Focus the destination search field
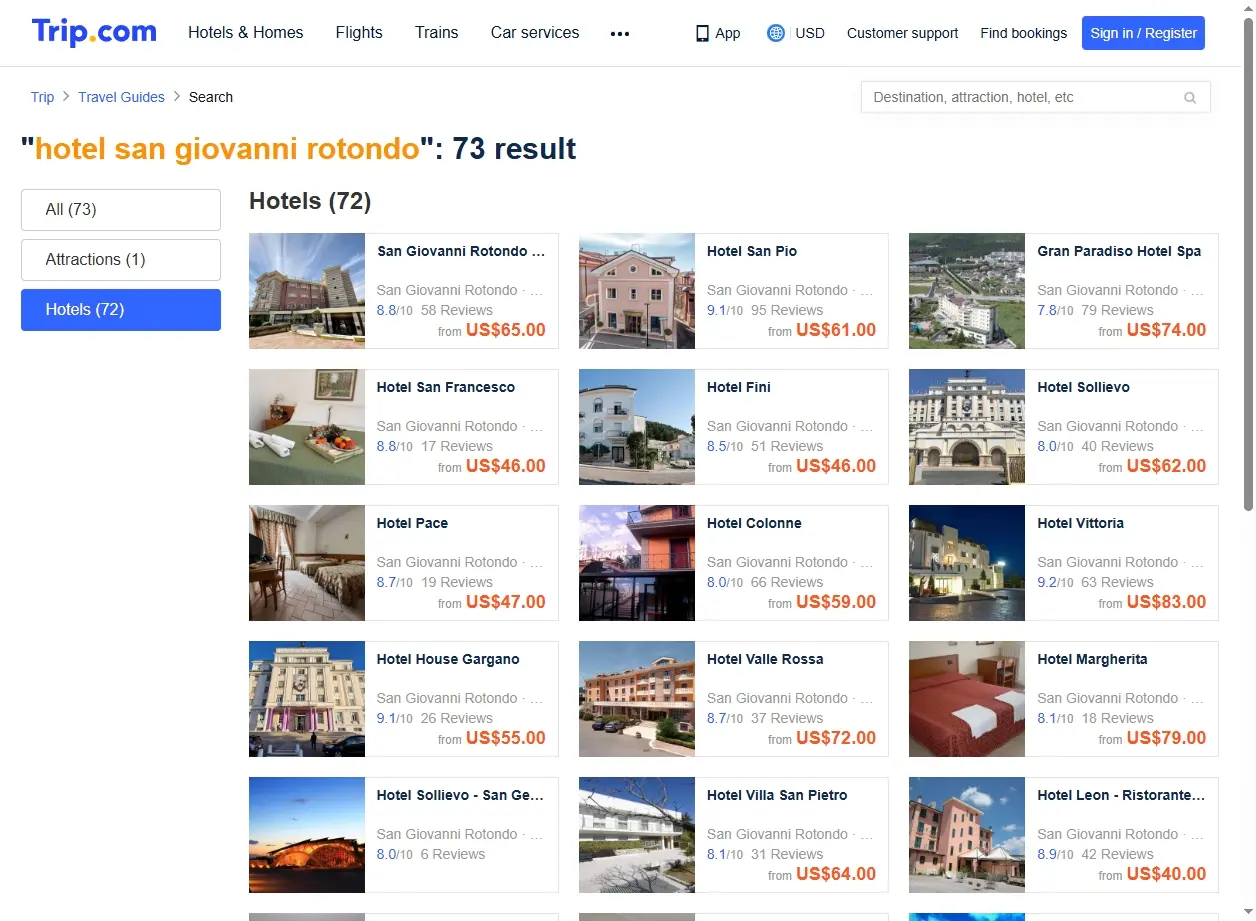The height and width of the screenshot is (921, 1256). tap(1036, 97)
